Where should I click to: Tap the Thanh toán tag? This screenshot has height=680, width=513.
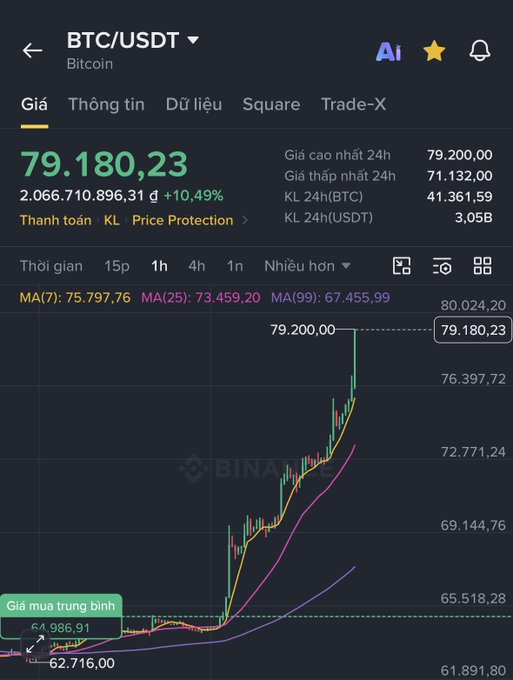tap(56, 220)
